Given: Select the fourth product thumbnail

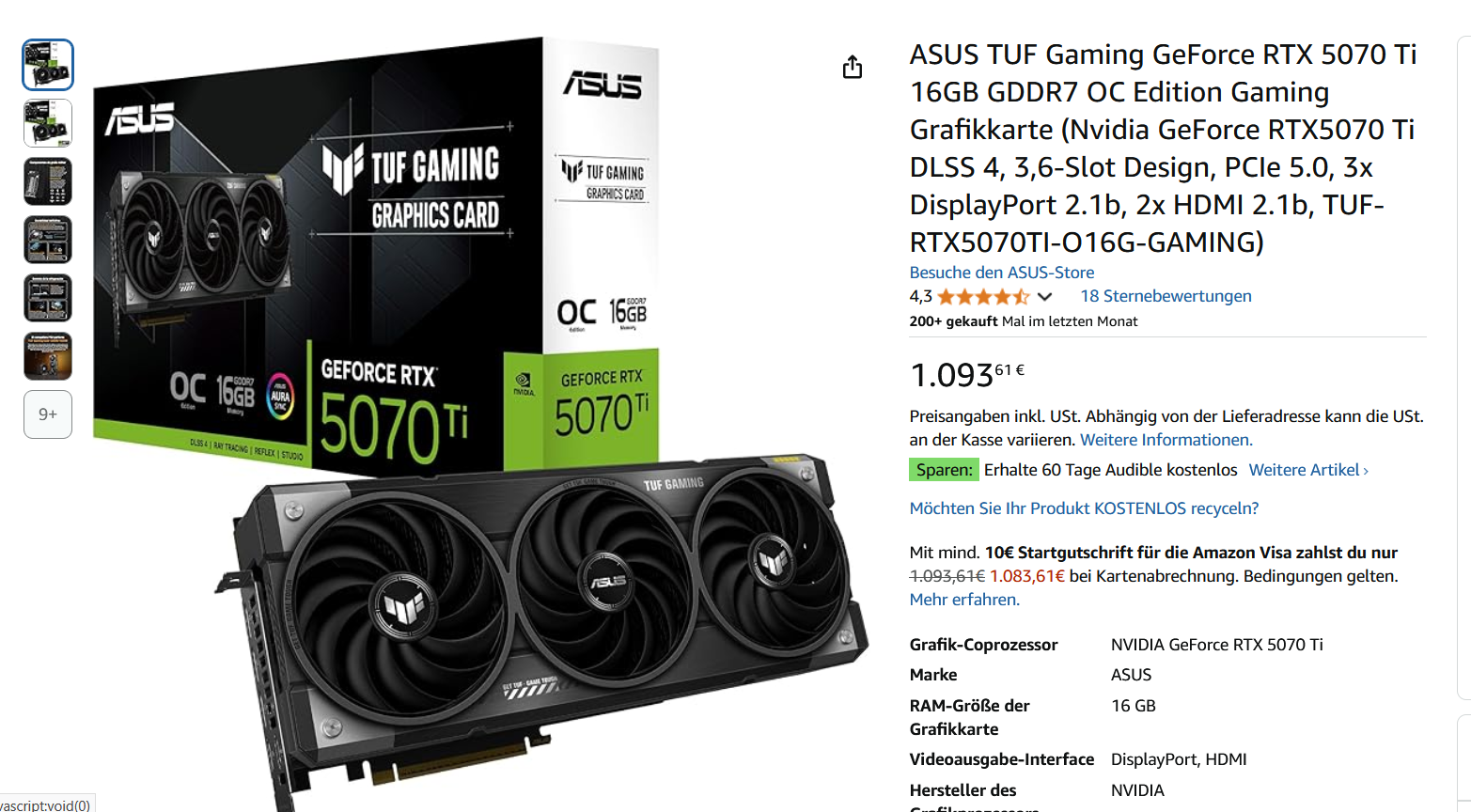Looking at the screenshot, I should (x=48, y=240).
